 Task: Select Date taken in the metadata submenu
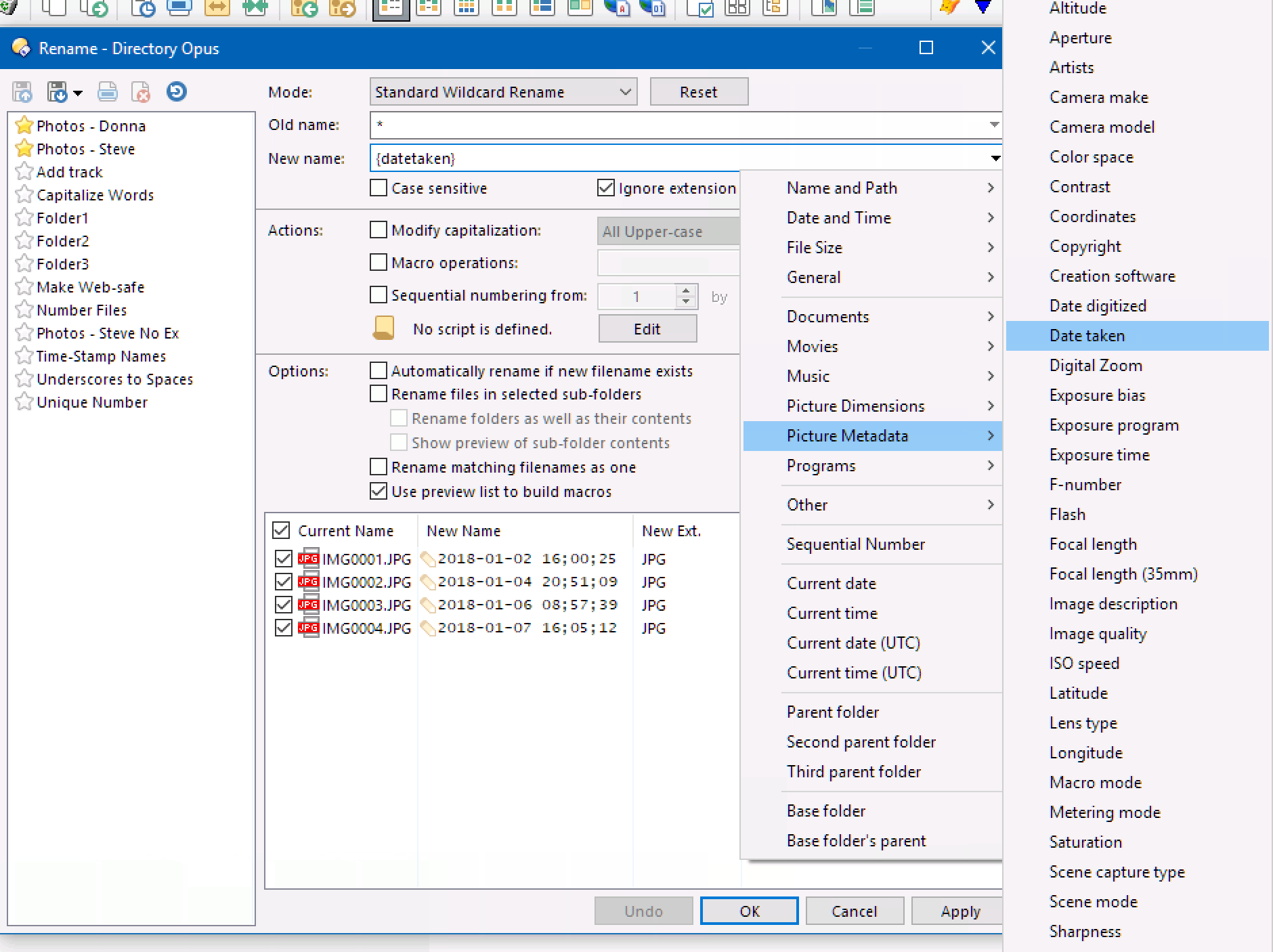pyautogui.click(x=1138, y=335)
